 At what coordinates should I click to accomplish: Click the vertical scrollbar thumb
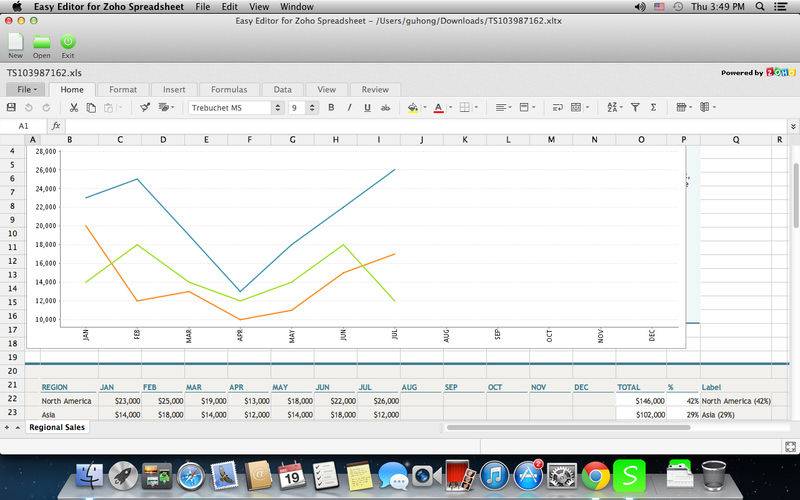click(796, 195)
